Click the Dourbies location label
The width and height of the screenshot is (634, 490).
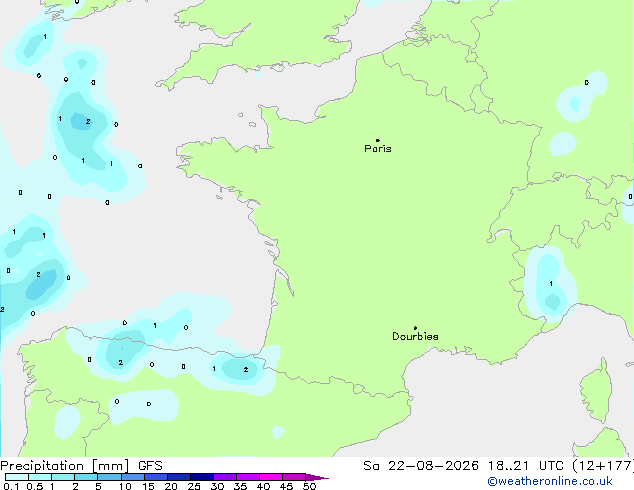[415, 336]
